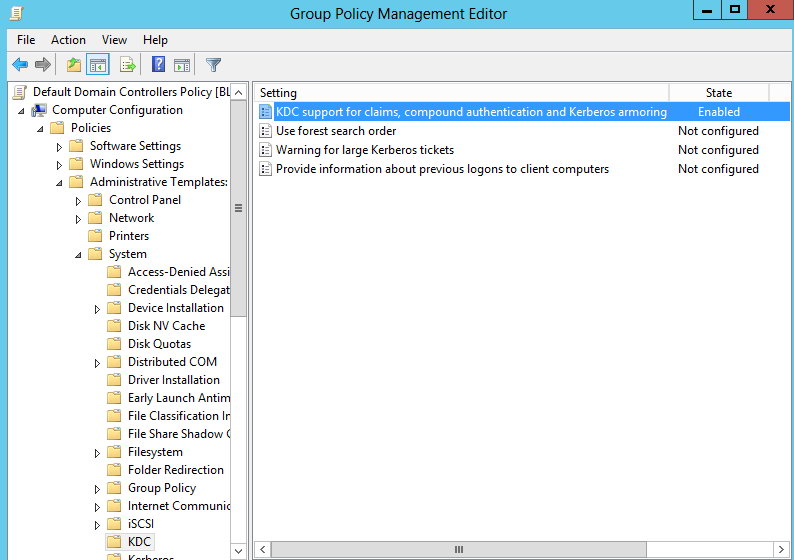Click the Computer Configuration computer icon
794x560 pixels.
tap(39, 110)
